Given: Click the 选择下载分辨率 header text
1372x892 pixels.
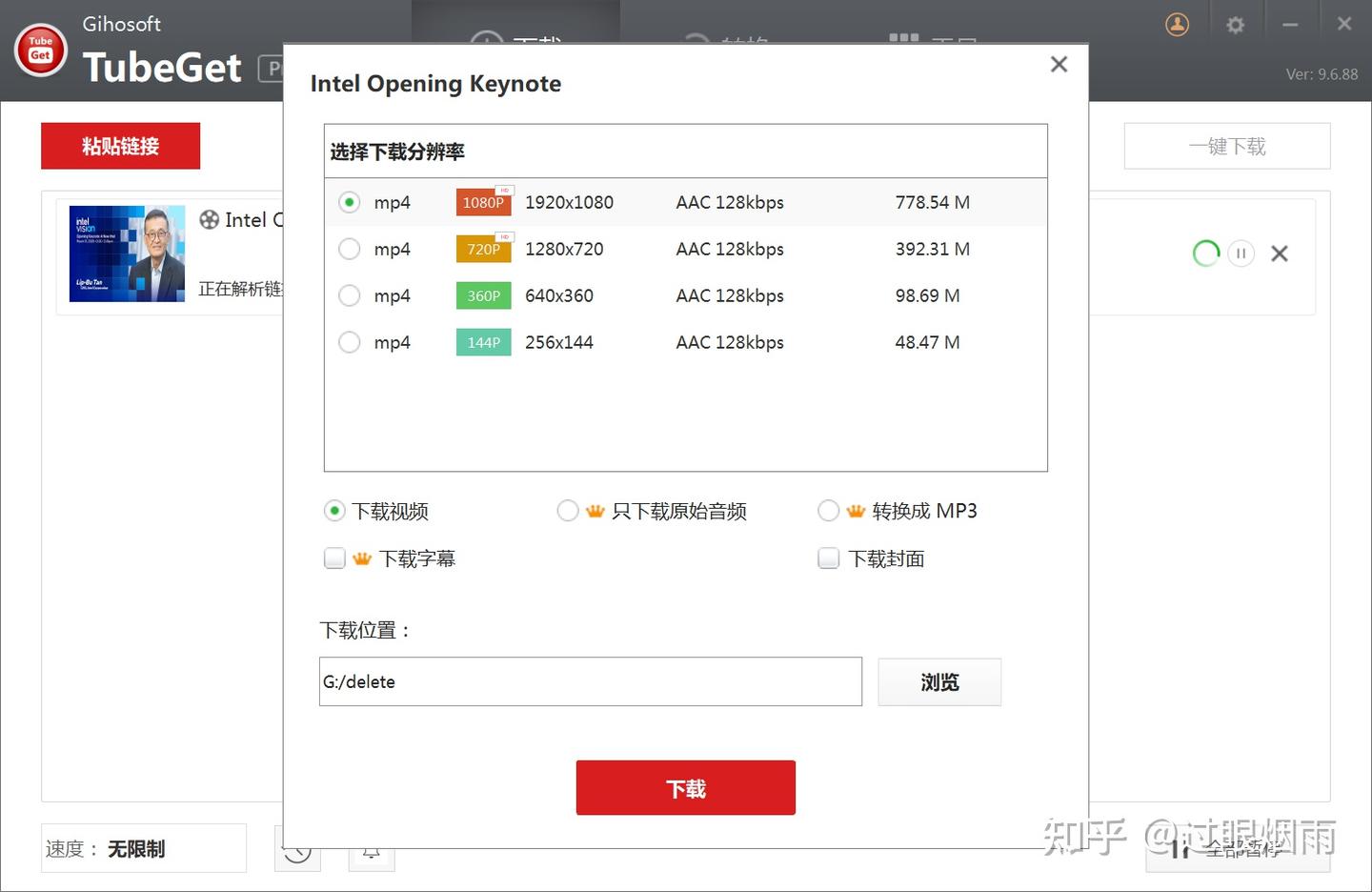Looking at the screenshot, I should [x=397, y=152].
